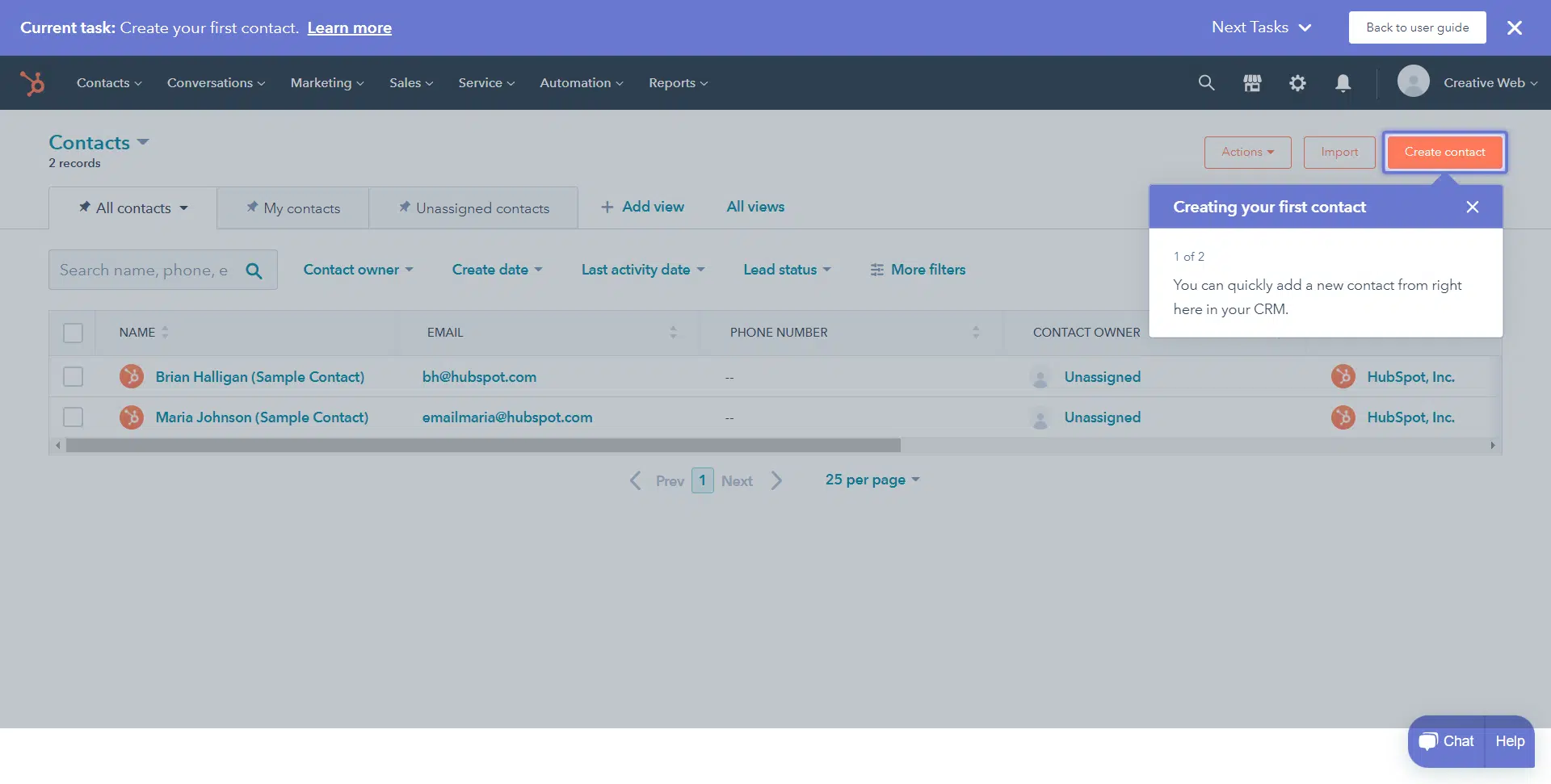This screenshot has width=1551, height=784.
Task: Open the Automation menu
Action: click(582, 82)
